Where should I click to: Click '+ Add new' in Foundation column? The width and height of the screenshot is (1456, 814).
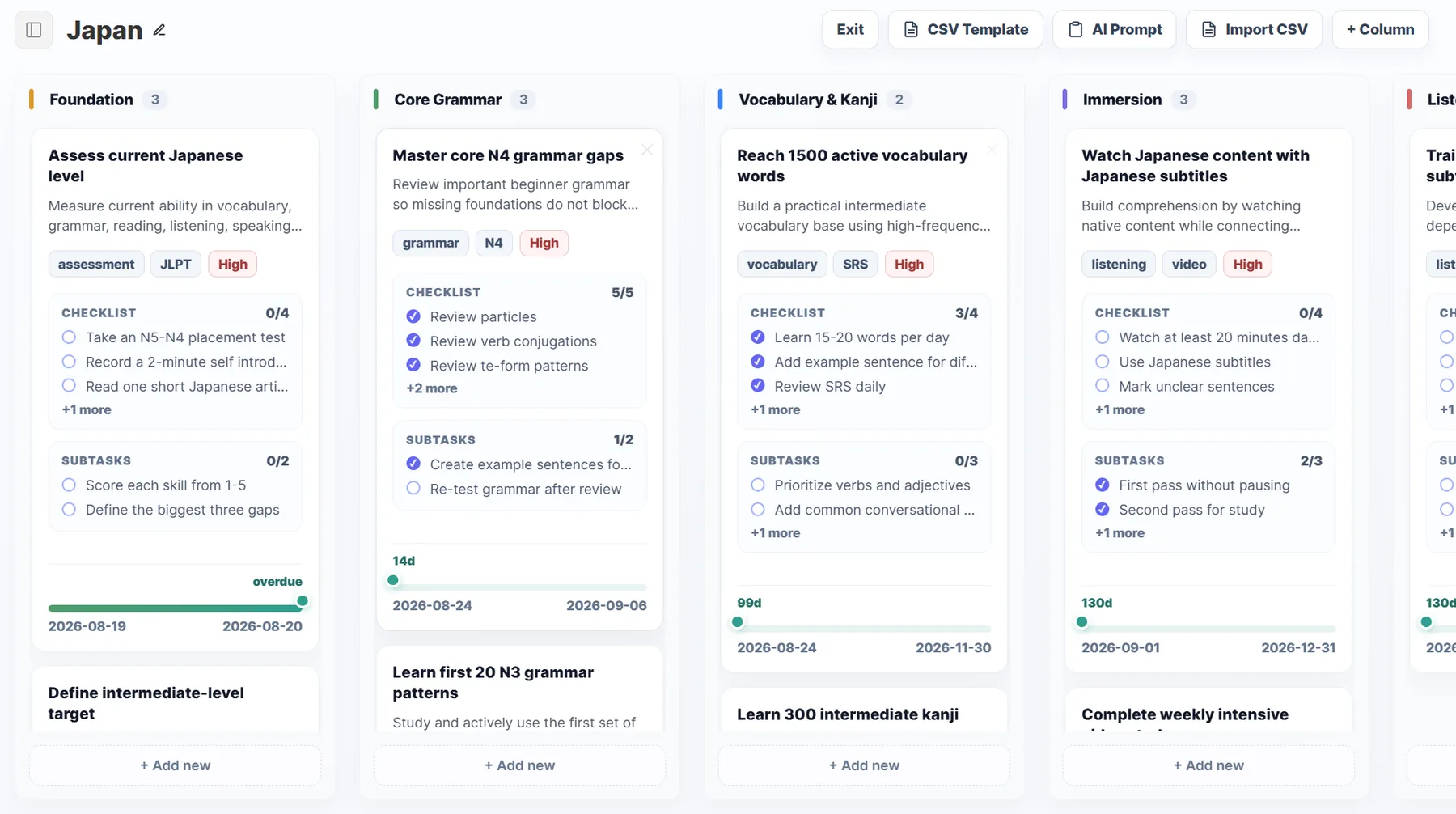coord(176,765)
